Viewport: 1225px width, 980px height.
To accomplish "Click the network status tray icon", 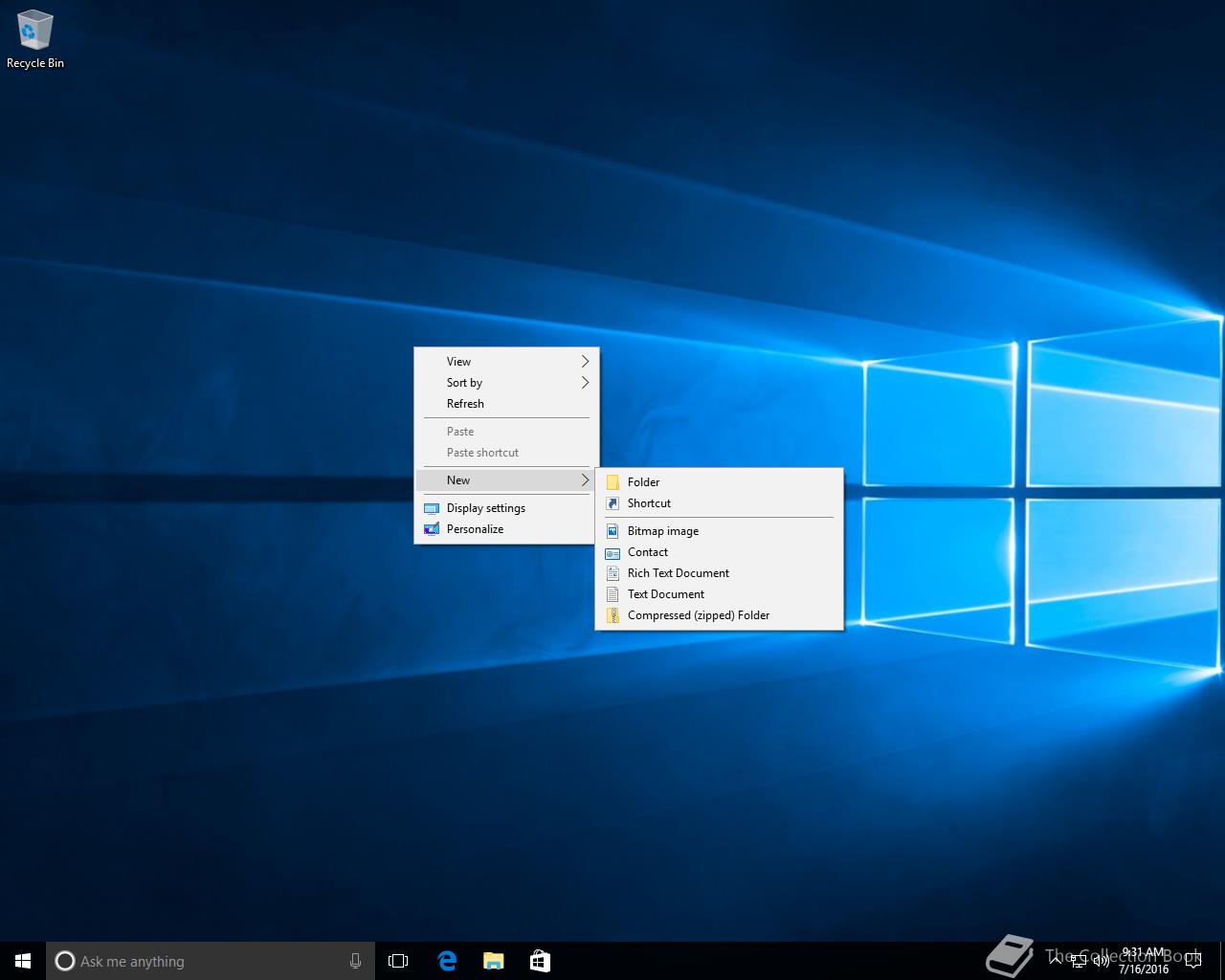I will pos(1079,961).
